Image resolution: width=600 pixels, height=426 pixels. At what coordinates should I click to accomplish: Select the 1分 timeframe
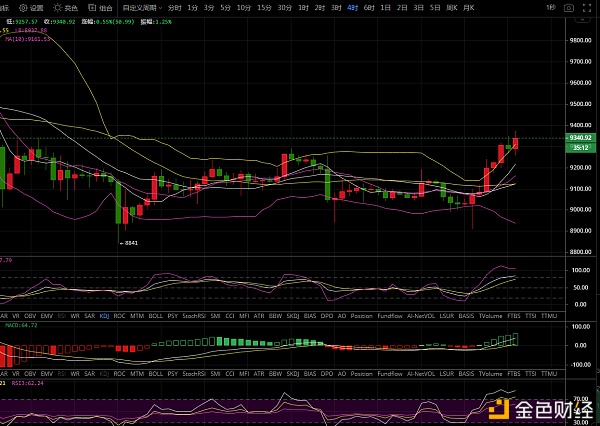193,8
